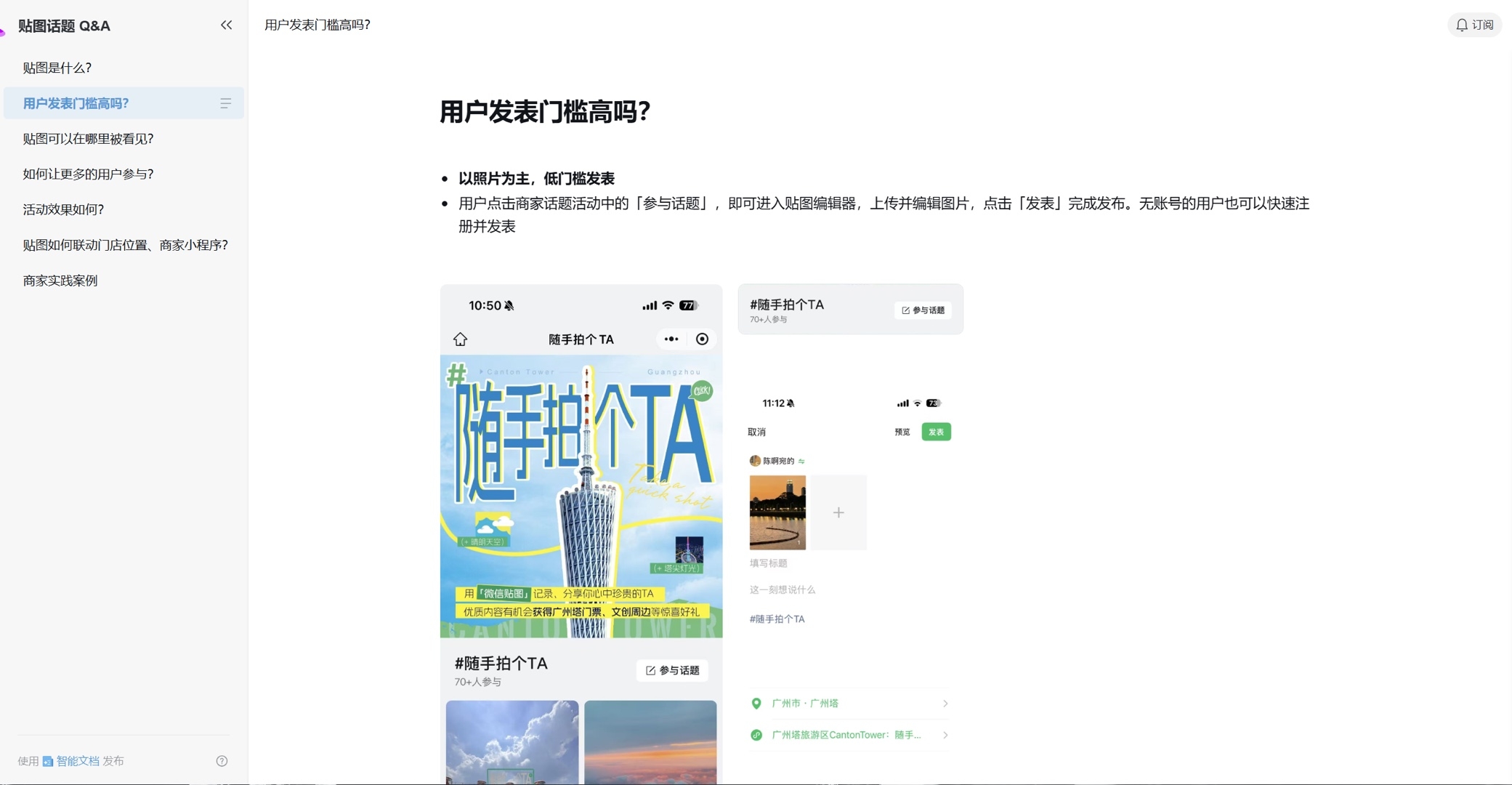Click the three-dots menu in phone screenshot
This screenshot has height=785, width=1512.
click(671, 339)
